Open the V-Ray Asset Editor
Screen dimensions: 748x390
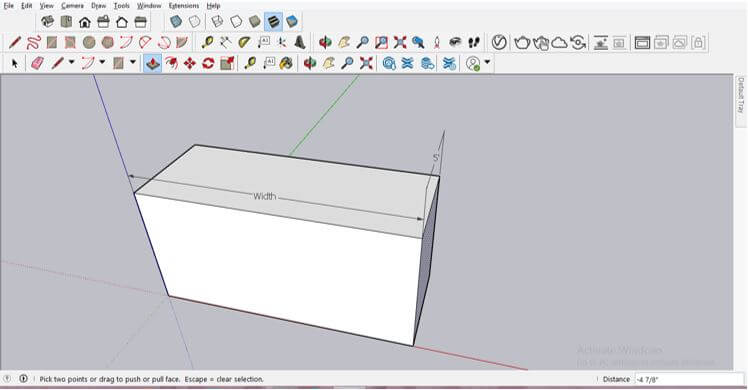(499, 42)
